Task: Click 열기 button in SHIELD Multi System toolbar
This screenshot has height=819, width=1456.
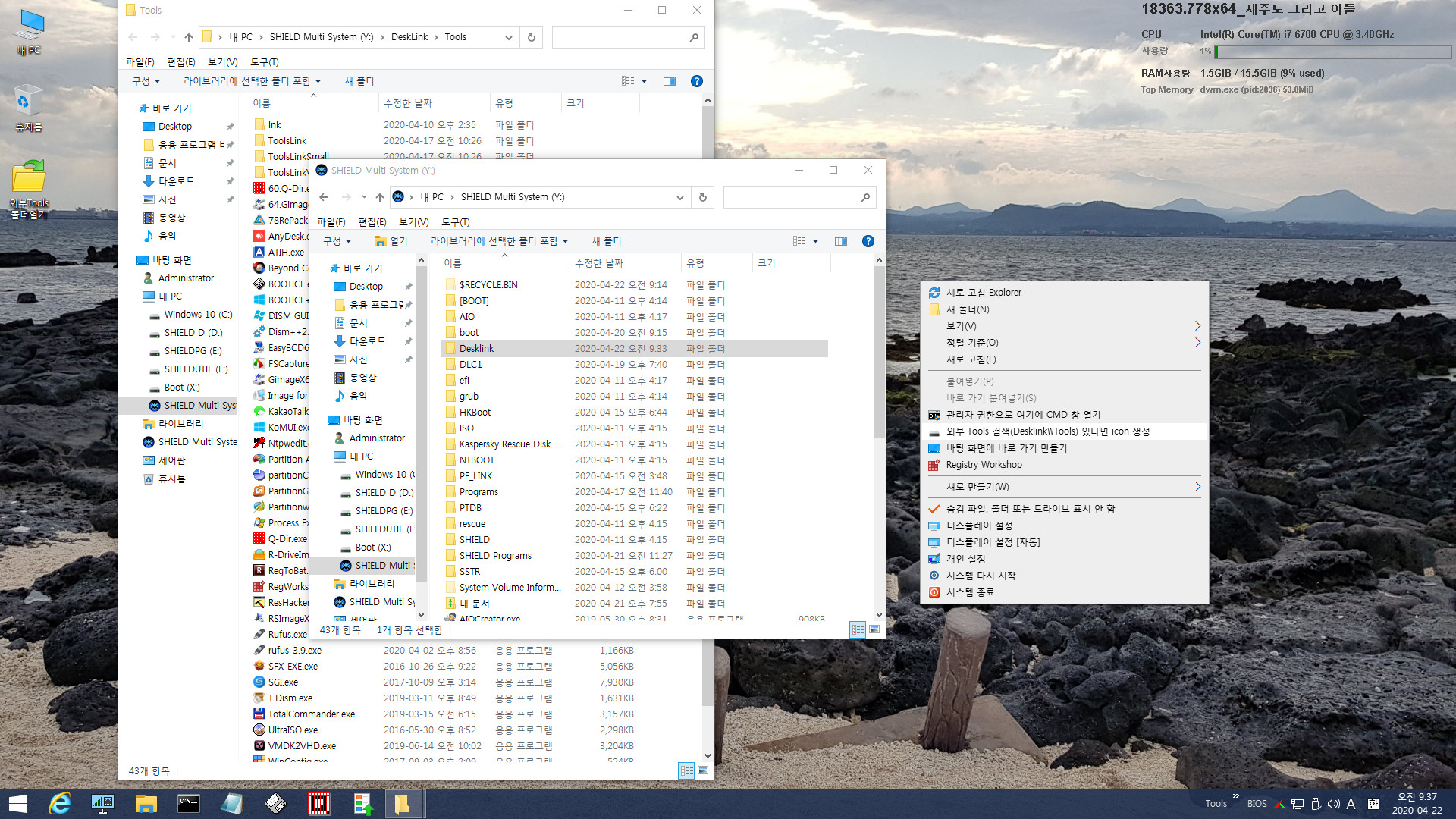Action: tap(391, 241)
